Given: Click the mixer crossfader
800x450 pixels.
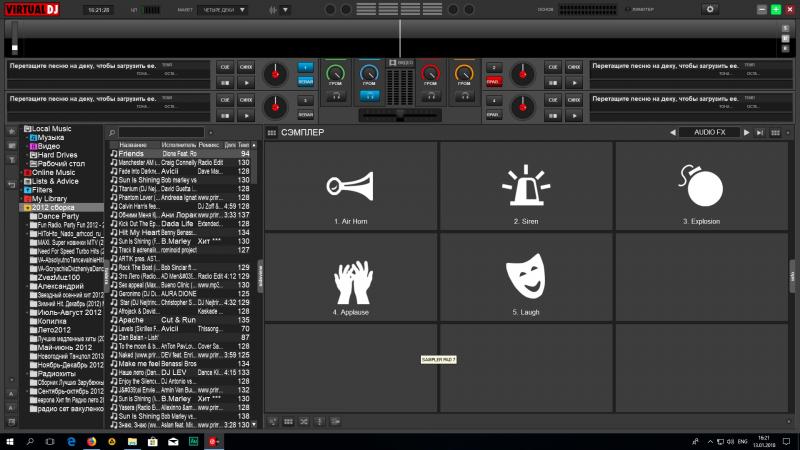Looking at the screenshot, I should point(401,116).
